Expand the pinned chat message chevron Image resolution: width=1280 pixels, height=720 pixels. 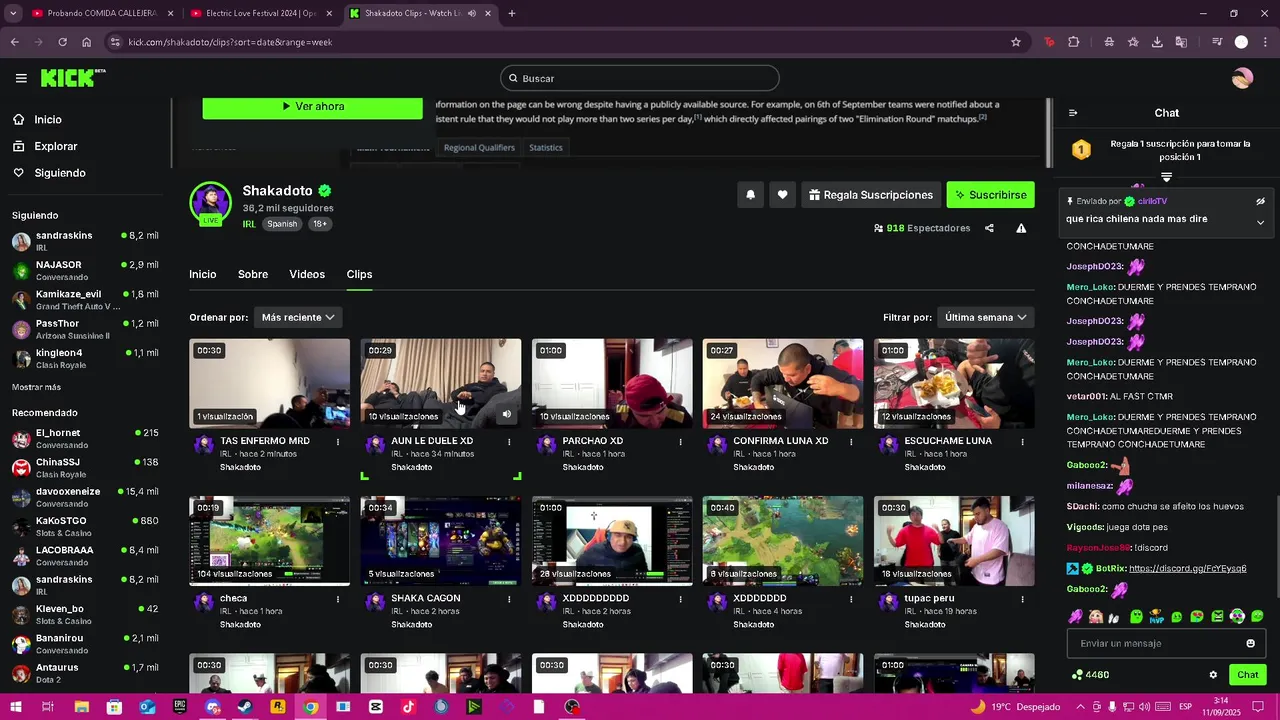[x=1260, y=222]
